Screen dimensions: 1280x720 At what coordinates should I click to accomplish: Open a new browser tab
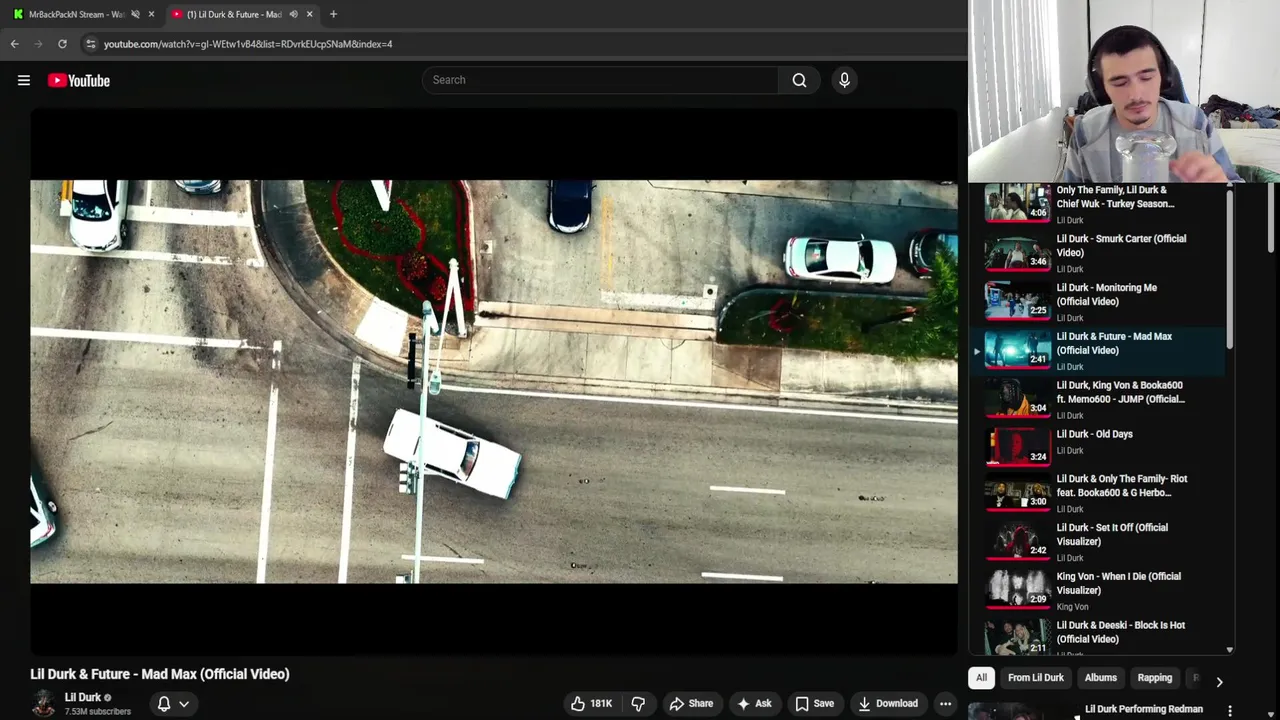(333, 14)
